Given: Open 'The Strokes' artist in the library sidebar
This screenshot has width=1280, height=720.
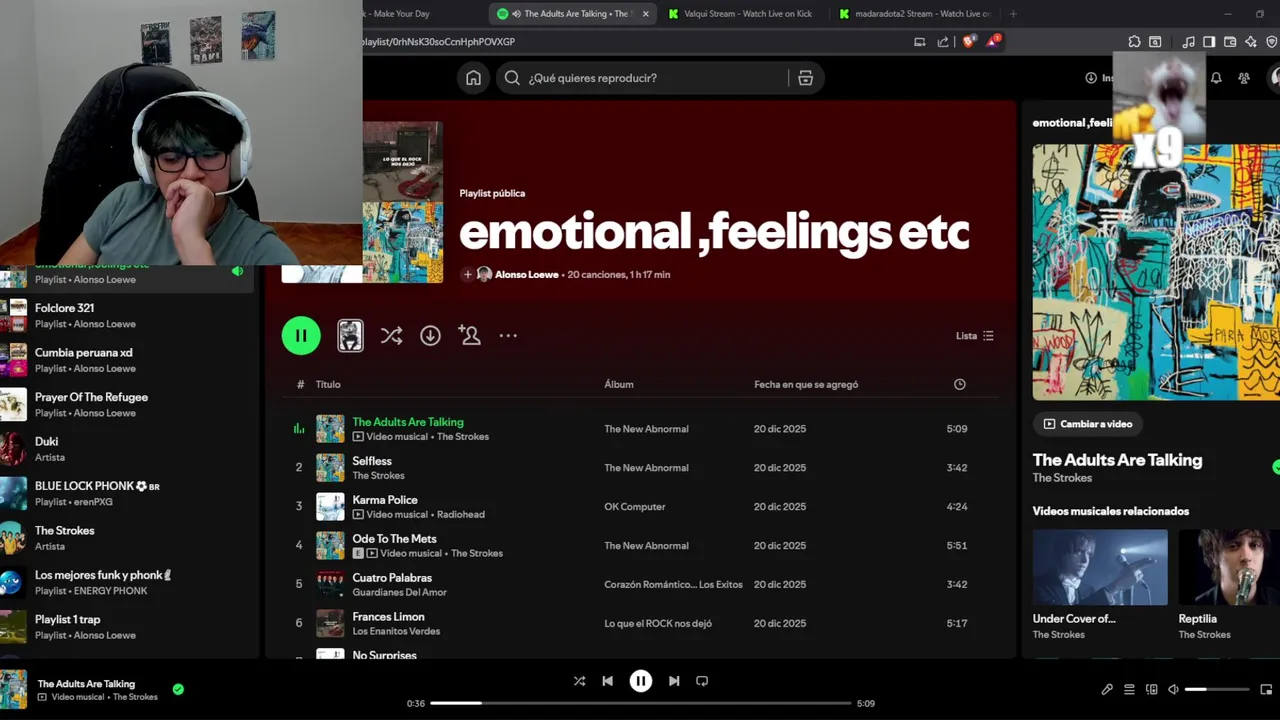Looking at the screenshot, I should (128, 538).
